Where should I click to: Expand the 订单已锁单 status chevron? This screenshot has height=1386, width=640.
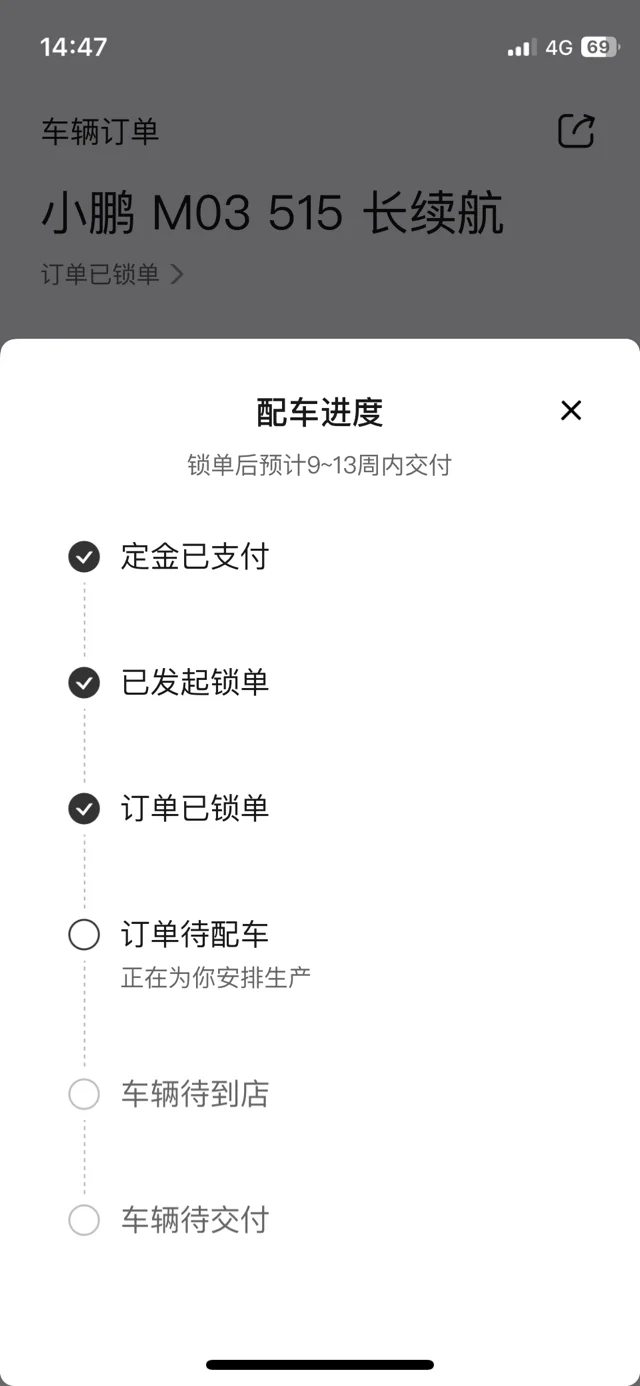177,274
